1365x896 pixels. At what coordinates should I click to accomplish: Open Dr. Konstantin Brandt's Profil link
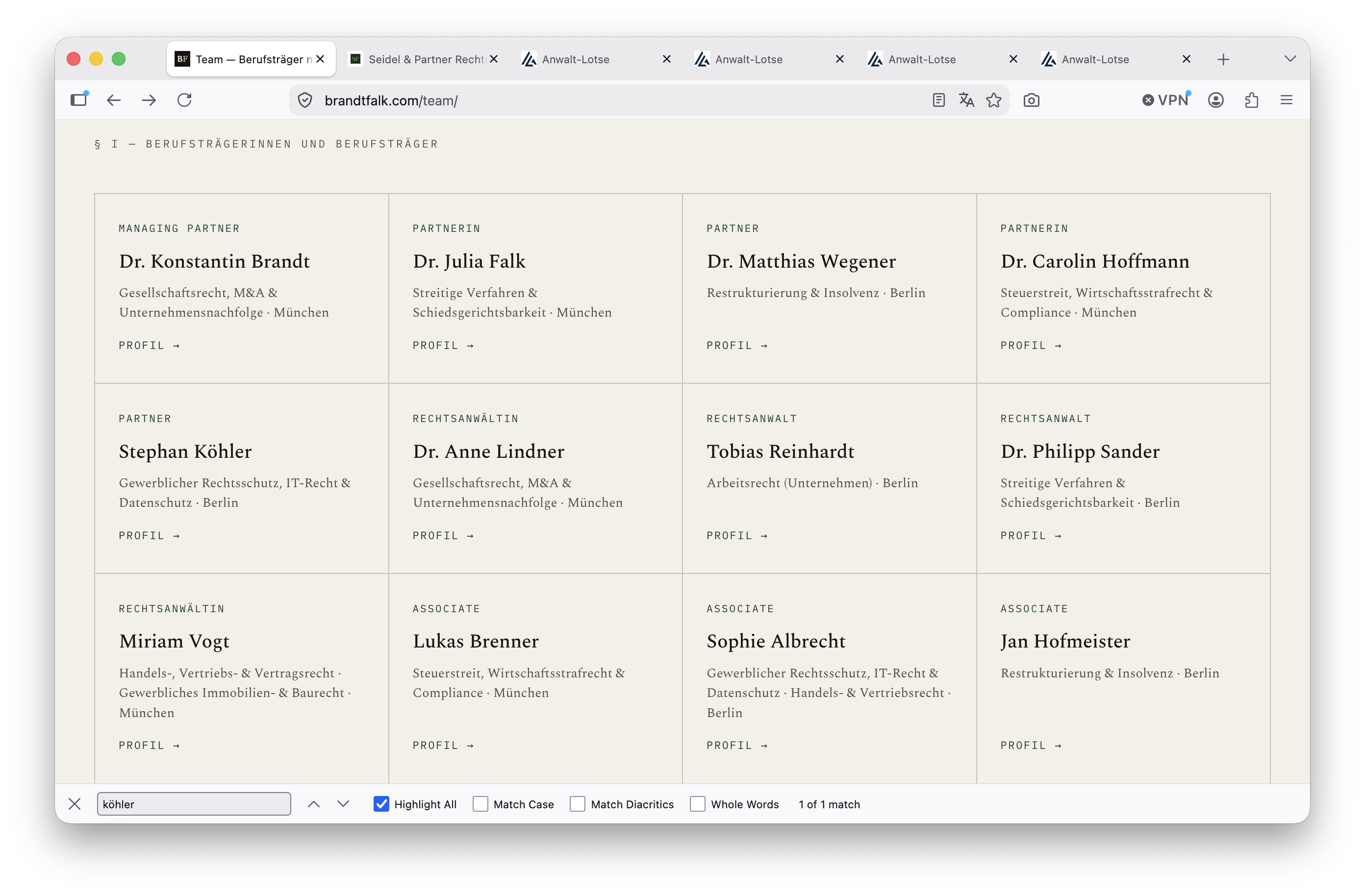tap(149, 345)
